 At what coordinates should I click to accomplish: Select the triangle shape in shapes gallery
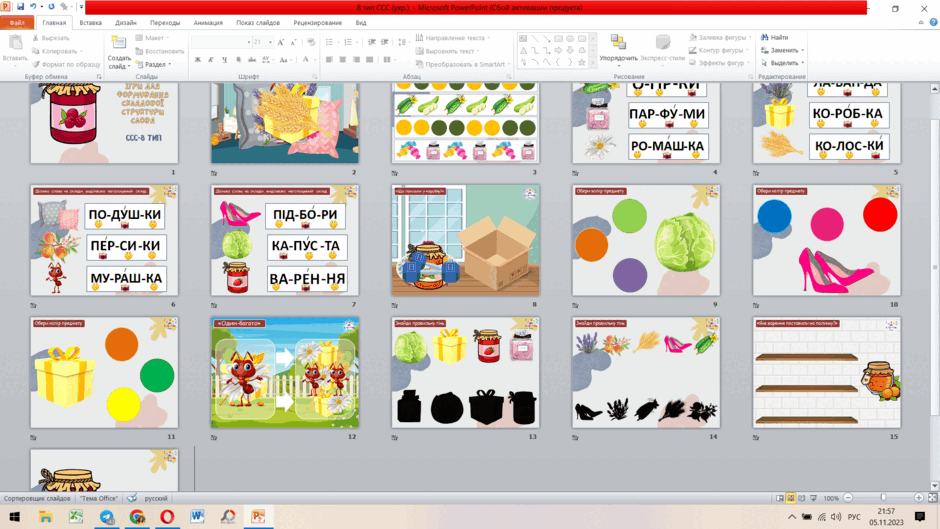(x=523, y=50)
